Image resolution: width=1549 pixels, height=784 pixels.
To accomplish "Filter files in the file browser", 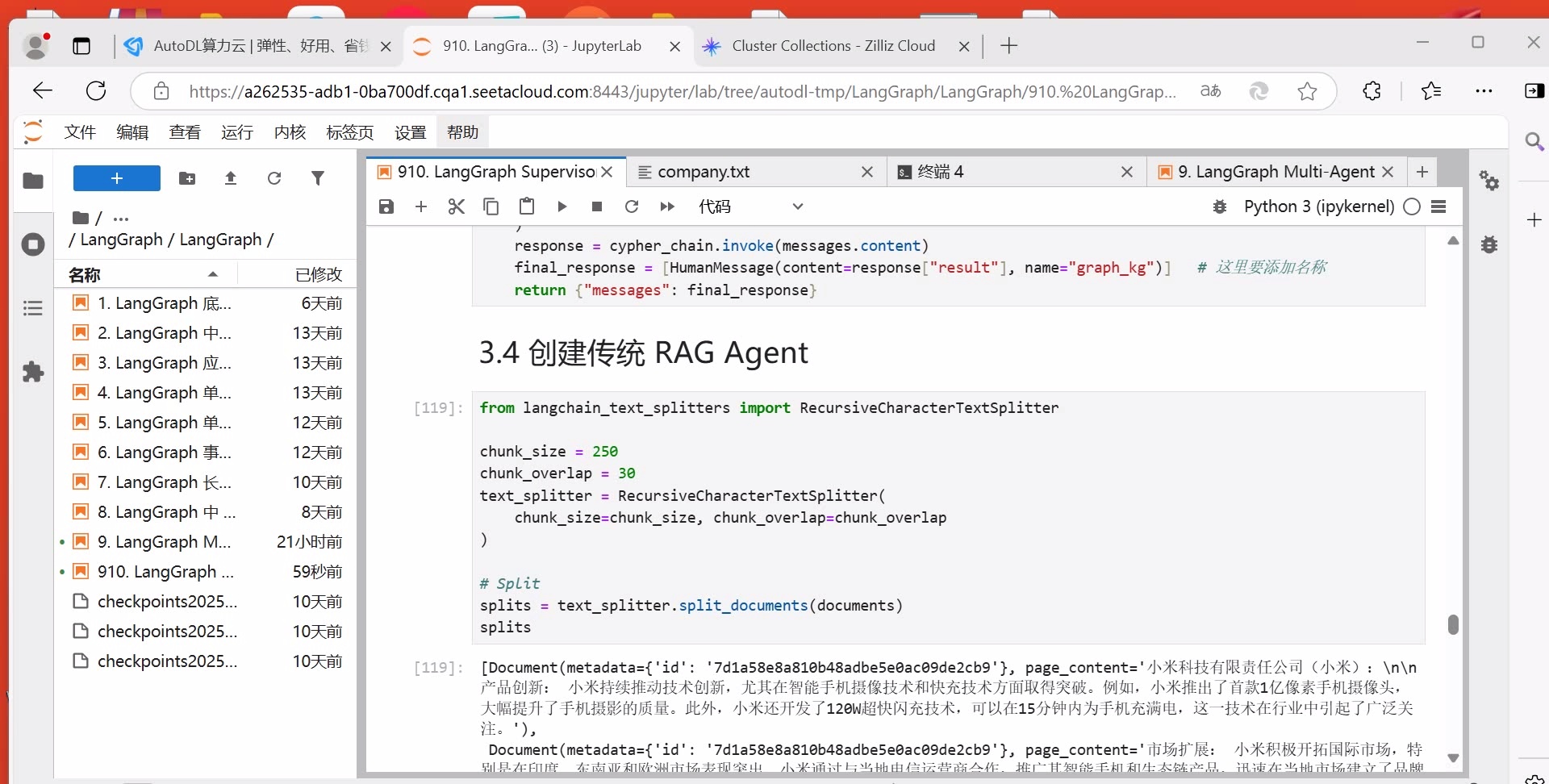I will click(x=319, y=178).
